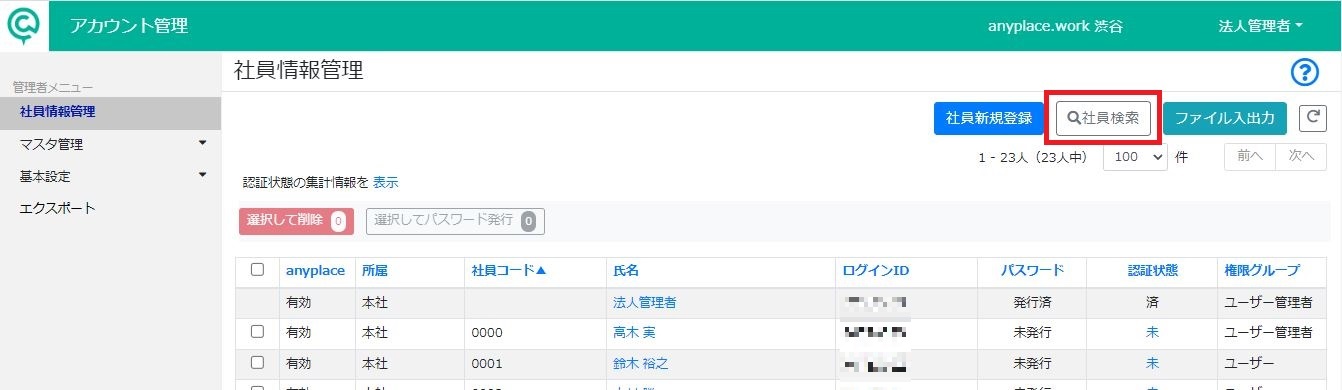The image size is (1342, 390).
Task: Sort by 社員コード column header
Action: point(509,270)
